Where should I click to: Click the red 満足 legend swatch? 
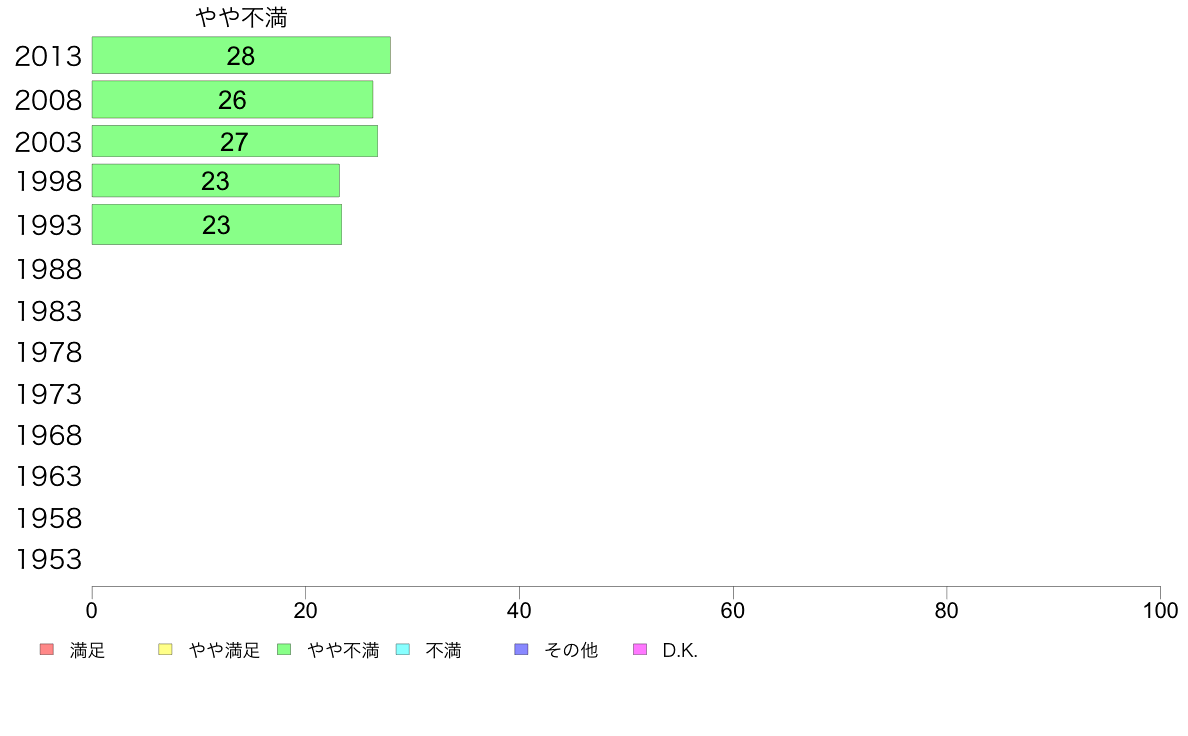point(46,650)
